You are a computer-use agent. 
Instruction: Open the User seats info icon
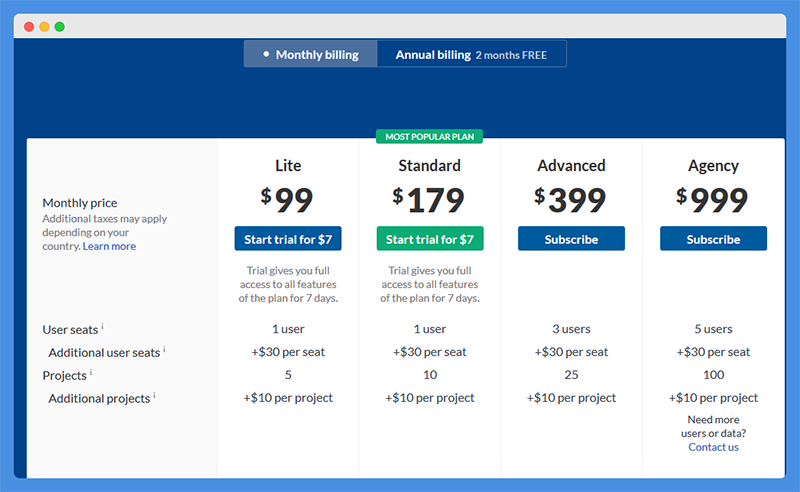(x=102, y=326)
